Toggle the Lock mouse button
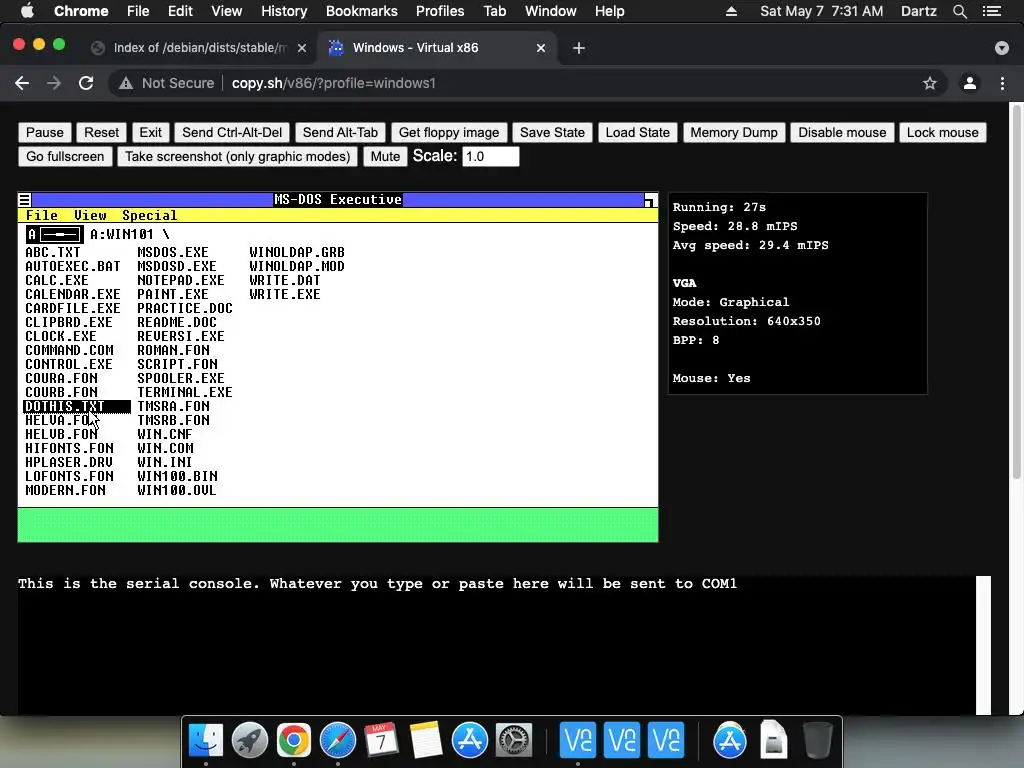This screenshot has width=1024, height=768. (942, 133)
